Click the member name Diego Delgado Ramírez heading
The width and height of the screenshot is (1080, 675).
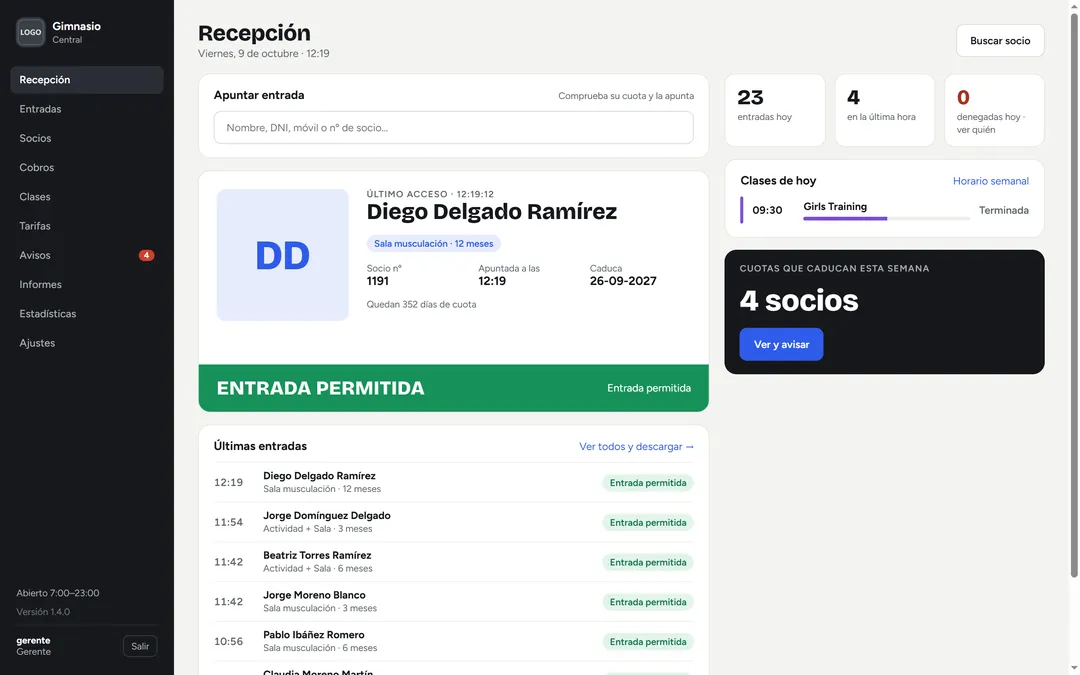click(x=492, y=211)
